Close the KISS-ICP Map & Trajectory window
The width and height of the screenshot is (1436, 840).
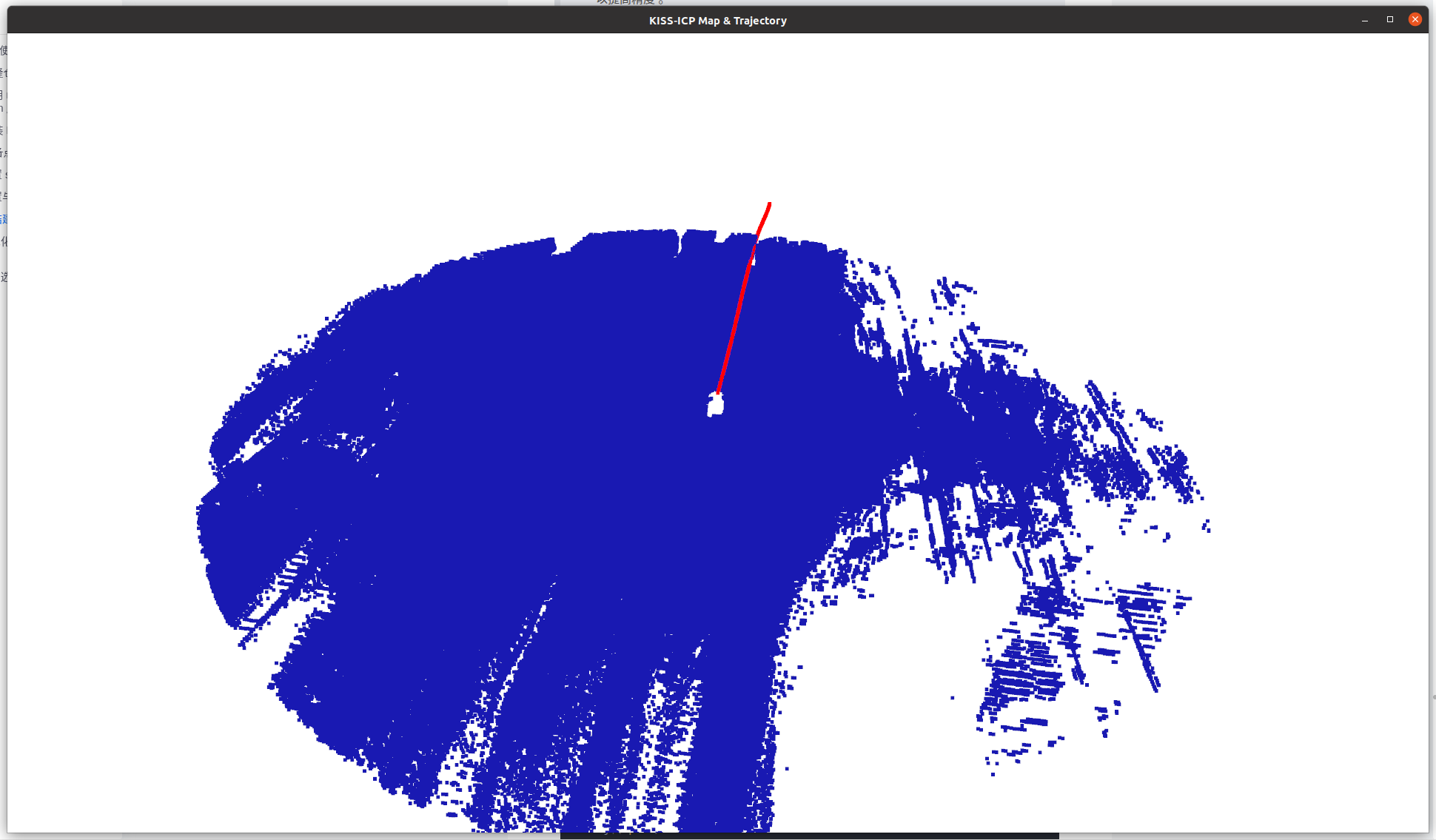(x=1415, y=20)
